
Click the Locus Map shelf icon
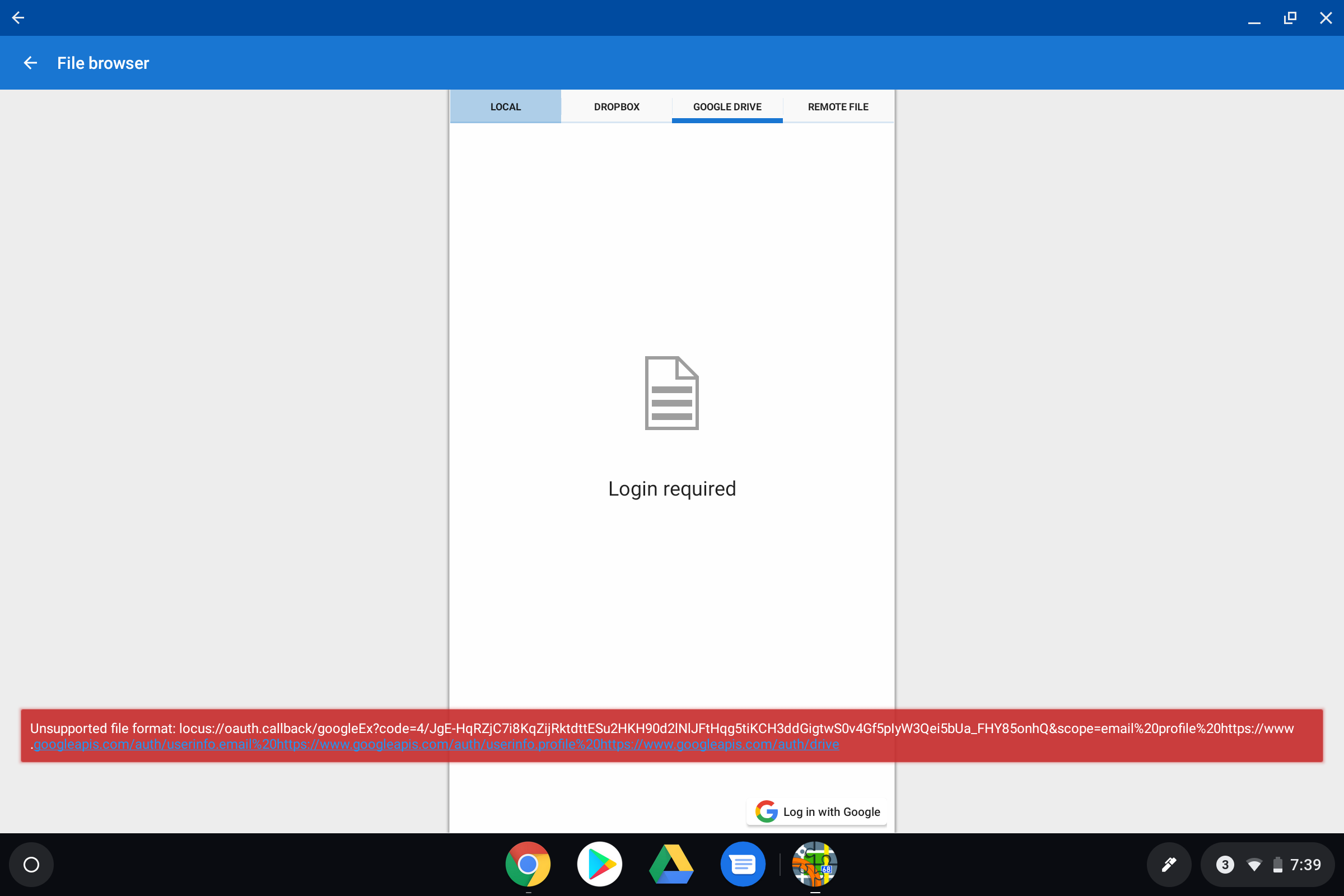point(814,864)
